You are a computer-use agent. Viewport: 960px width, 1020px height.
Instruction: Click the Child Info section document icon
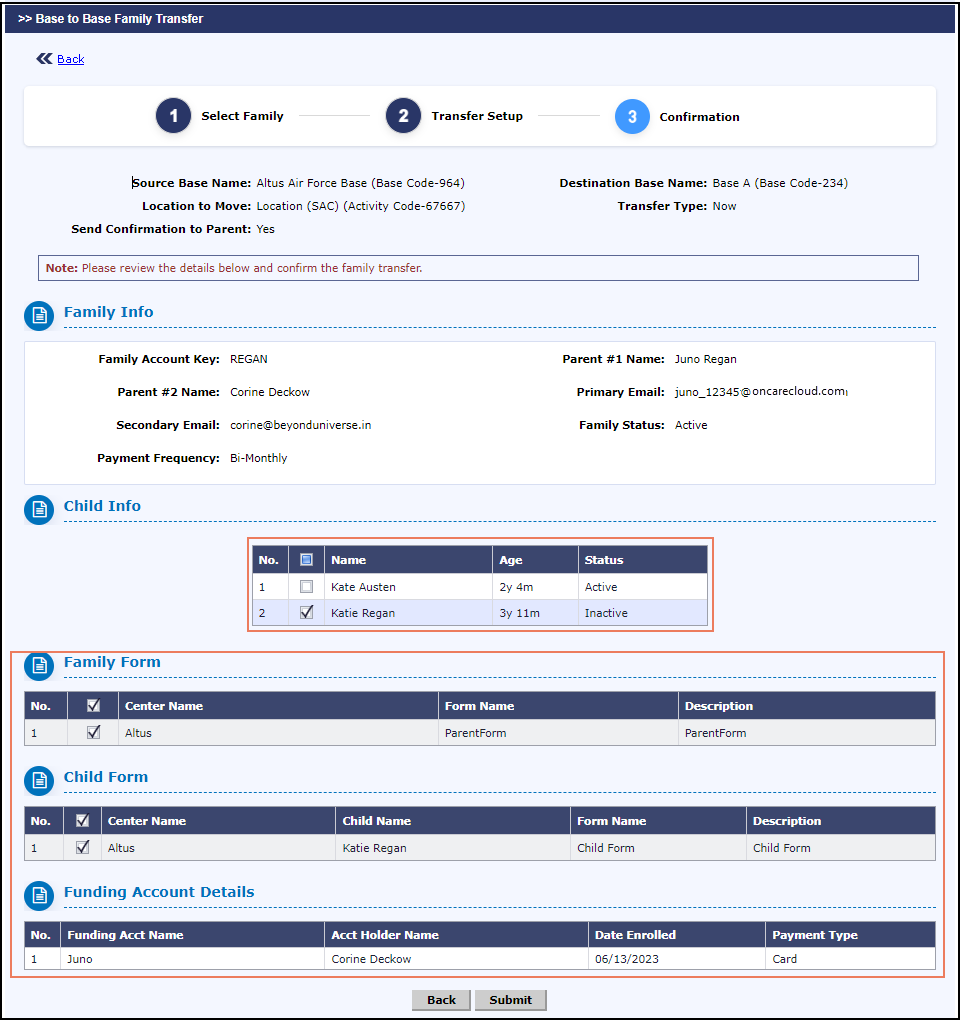click(x=39, y=509)
